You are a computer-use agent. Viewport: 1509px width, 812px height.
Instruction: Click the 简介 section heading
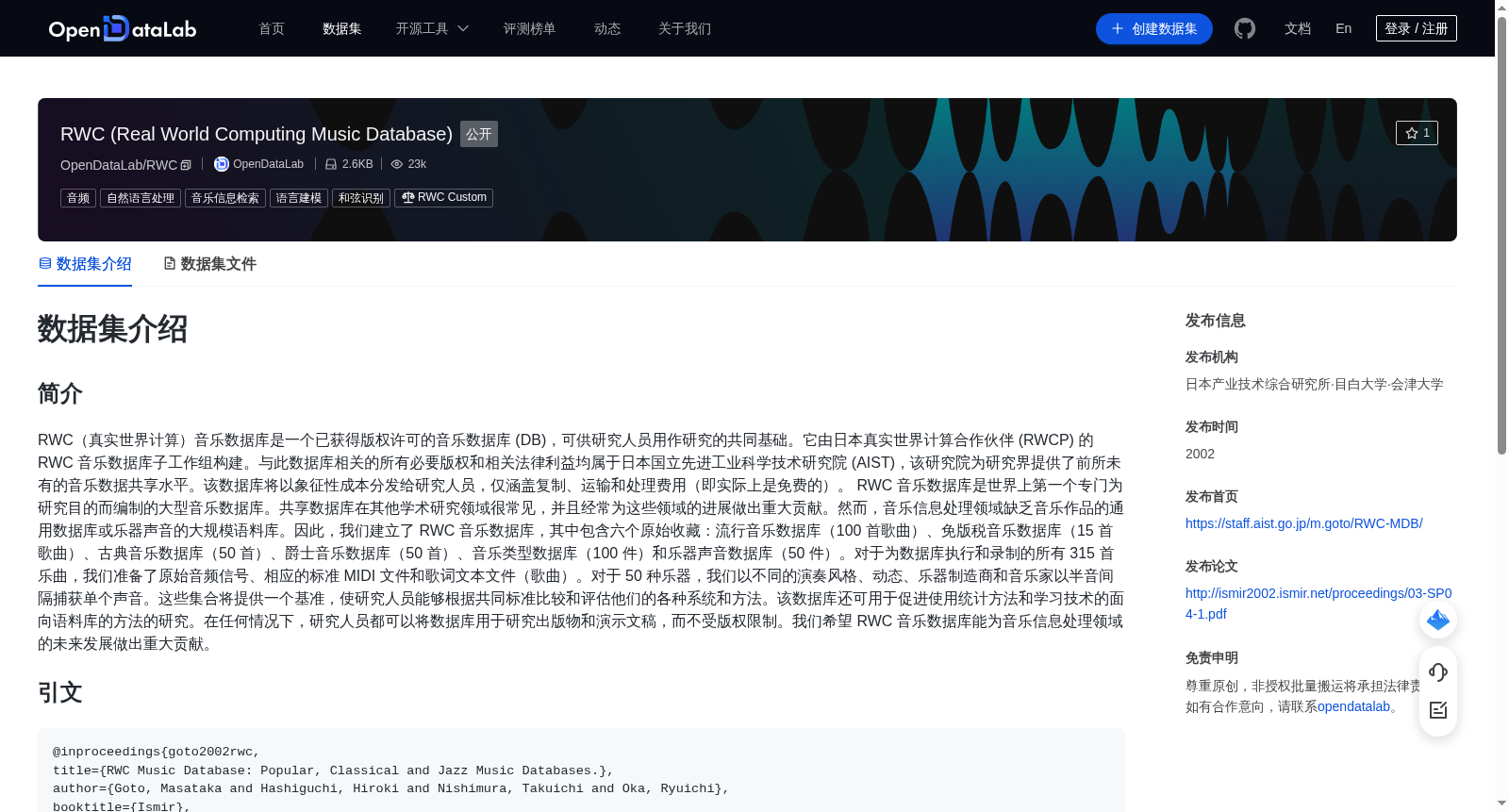click(60, 393)
